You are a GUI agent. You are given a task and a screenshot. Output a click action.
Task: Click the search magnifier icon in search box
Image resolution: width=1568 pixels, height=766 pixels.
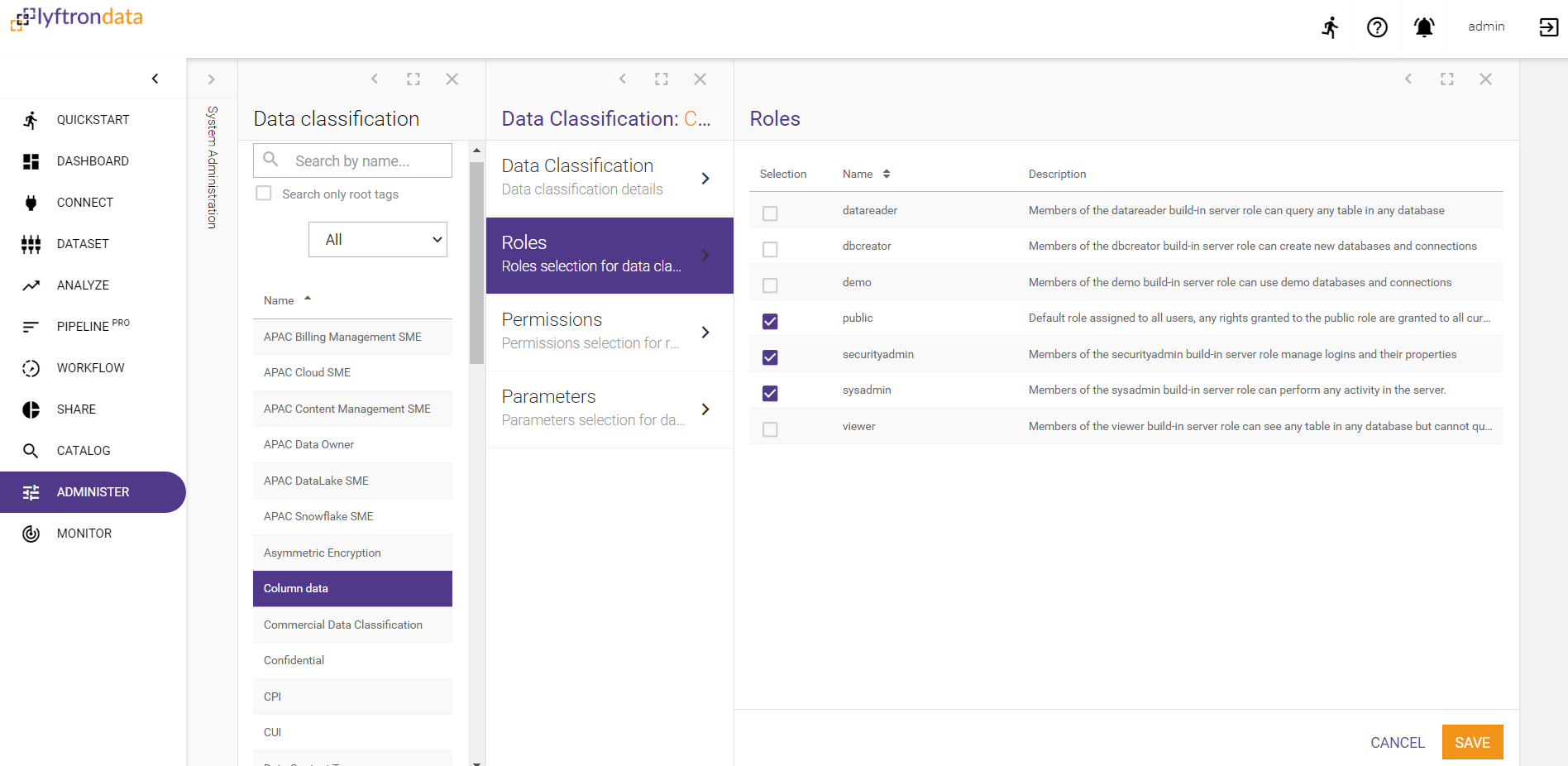coord(270,159)
